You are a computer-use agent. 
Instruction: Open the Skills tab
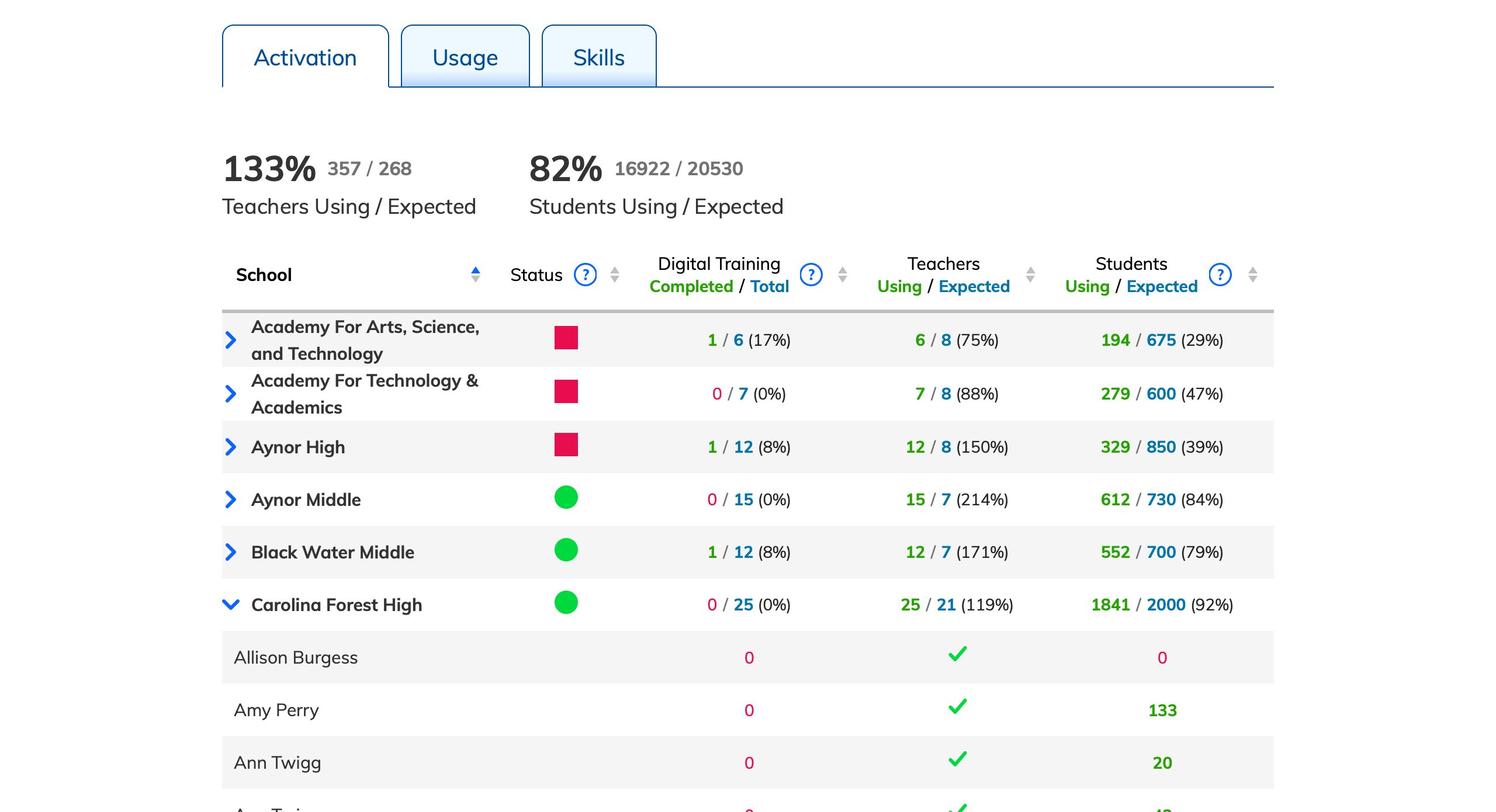(x=598, y=57)
